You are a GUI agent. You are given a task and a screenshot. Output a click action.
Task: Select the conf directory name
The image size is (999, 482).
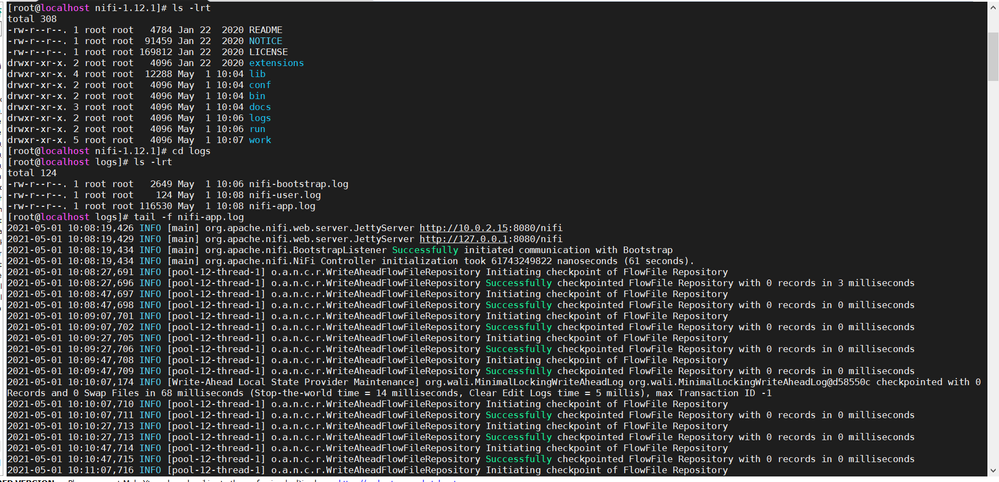pyautogui.click(x=260, y=85)
